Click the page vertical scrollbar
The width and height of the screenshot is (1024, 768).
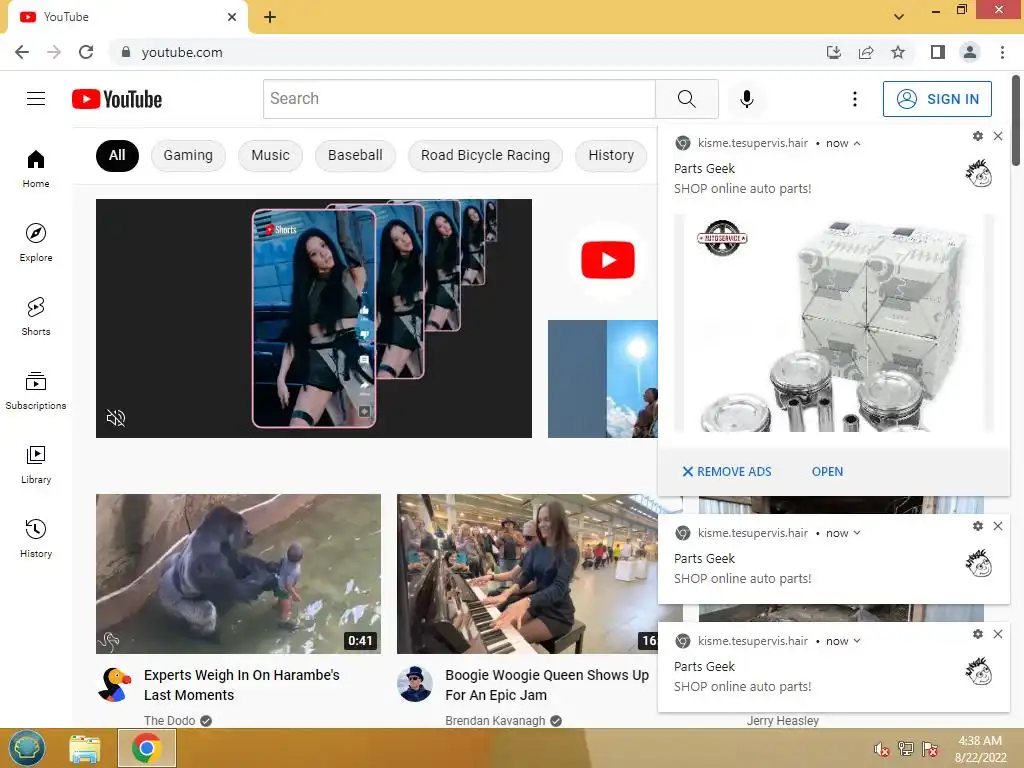click(x=1016, y=121)
